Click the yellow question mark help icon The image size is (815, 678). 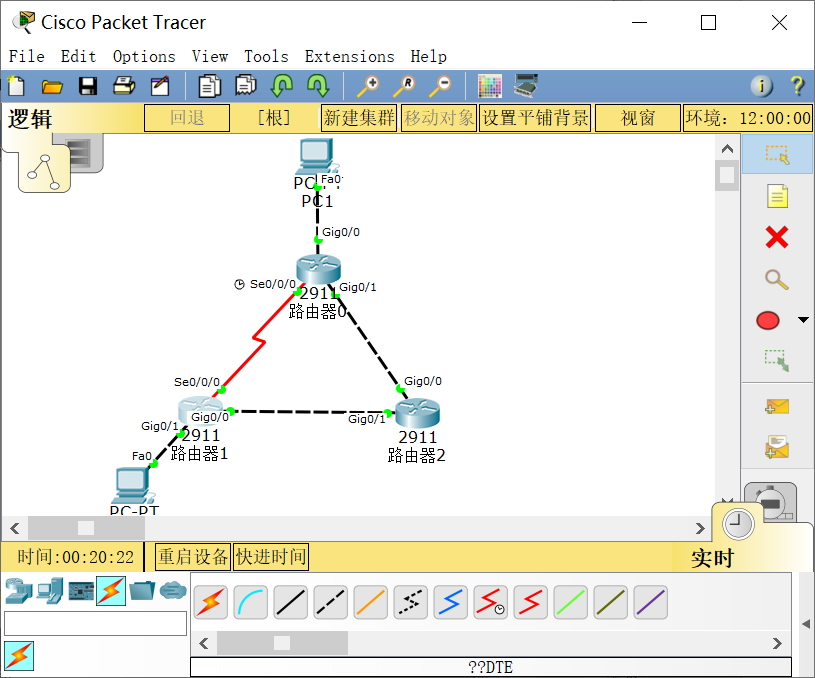[797, 86]
